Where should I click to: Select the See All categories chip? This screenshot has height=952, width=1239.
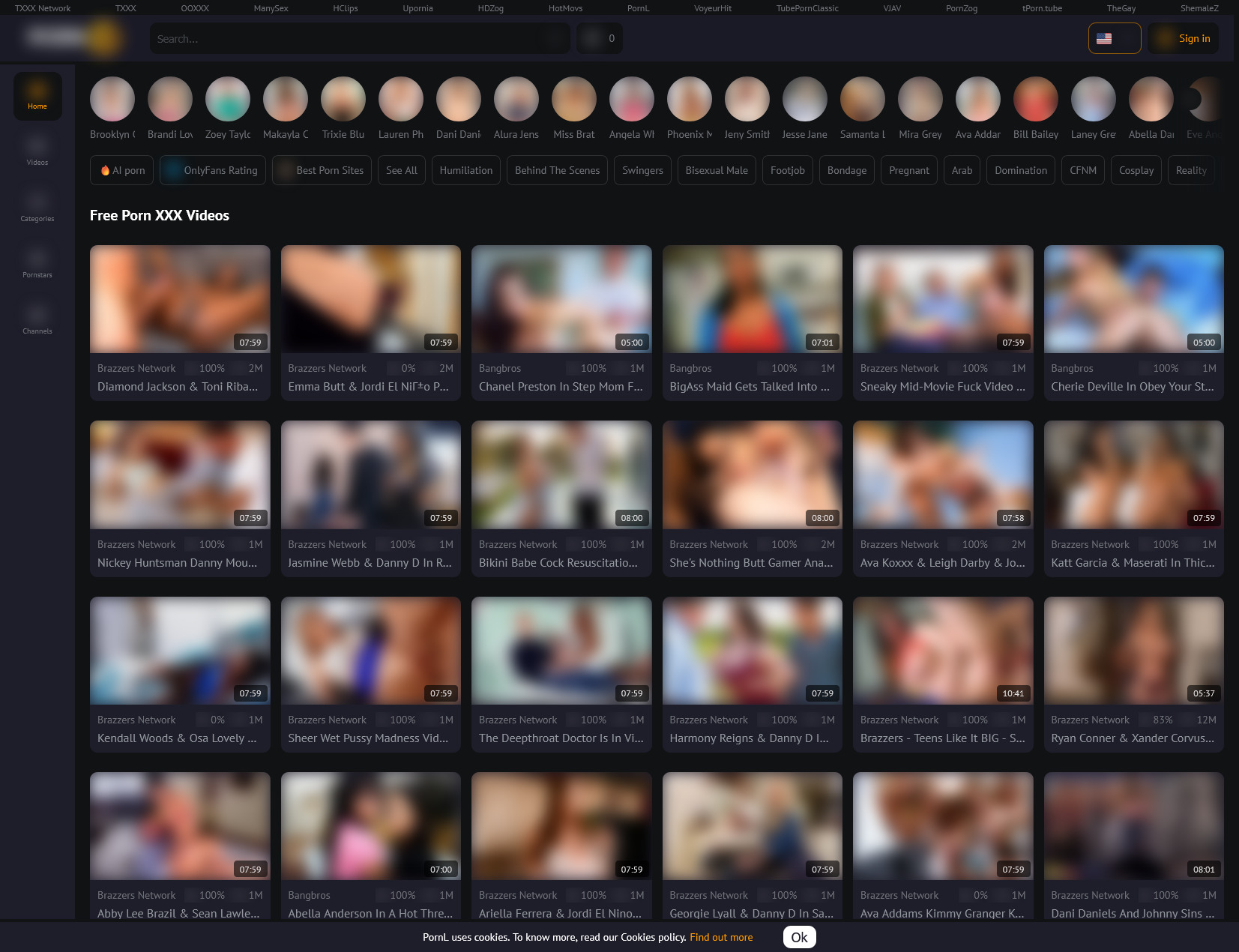pyautogui.click(x=402, y=170)
